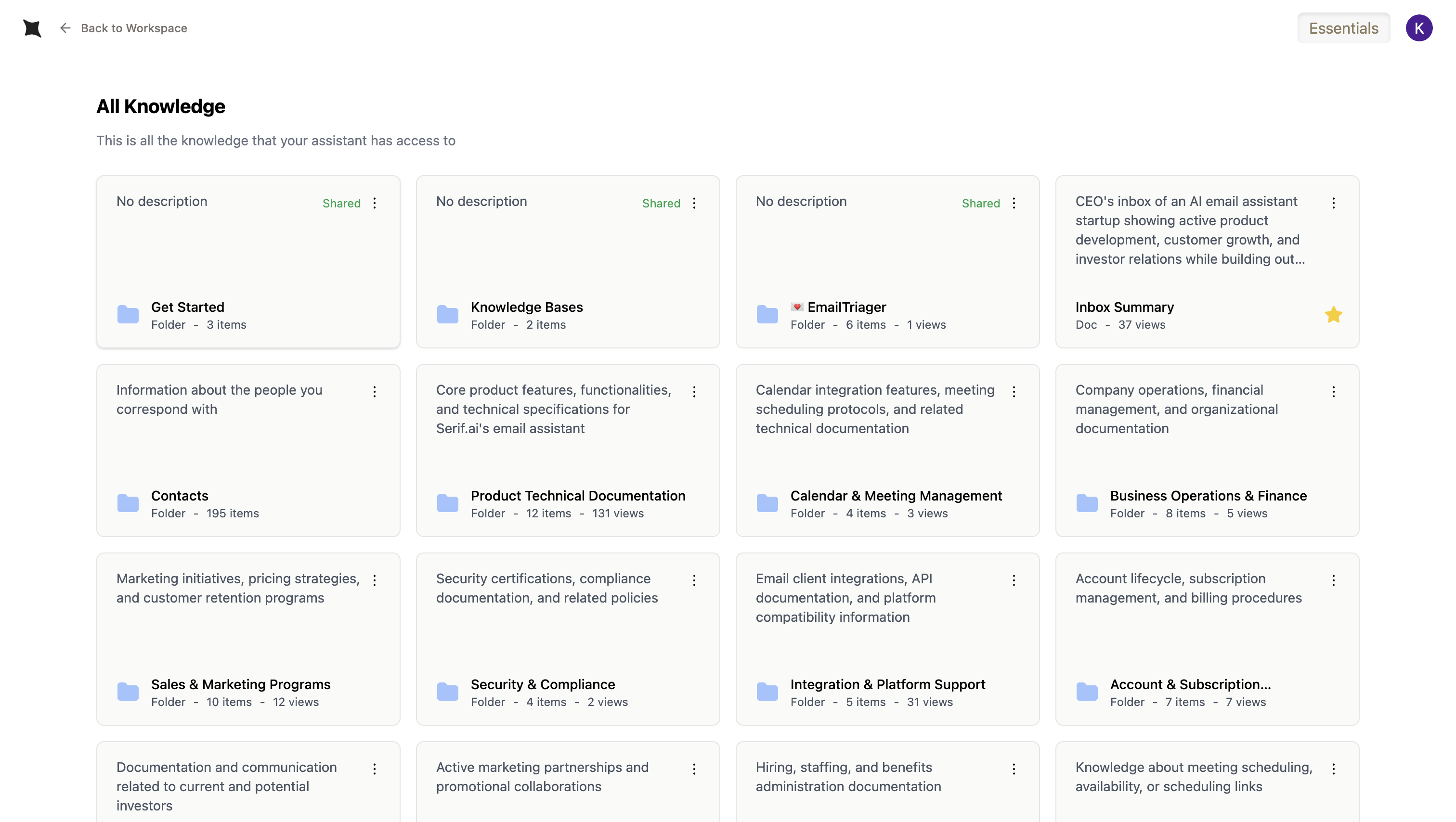Open the Get Started folder
Image resolution: width=1456 pixels, height=822 pixels.
[x=188, y=308]
